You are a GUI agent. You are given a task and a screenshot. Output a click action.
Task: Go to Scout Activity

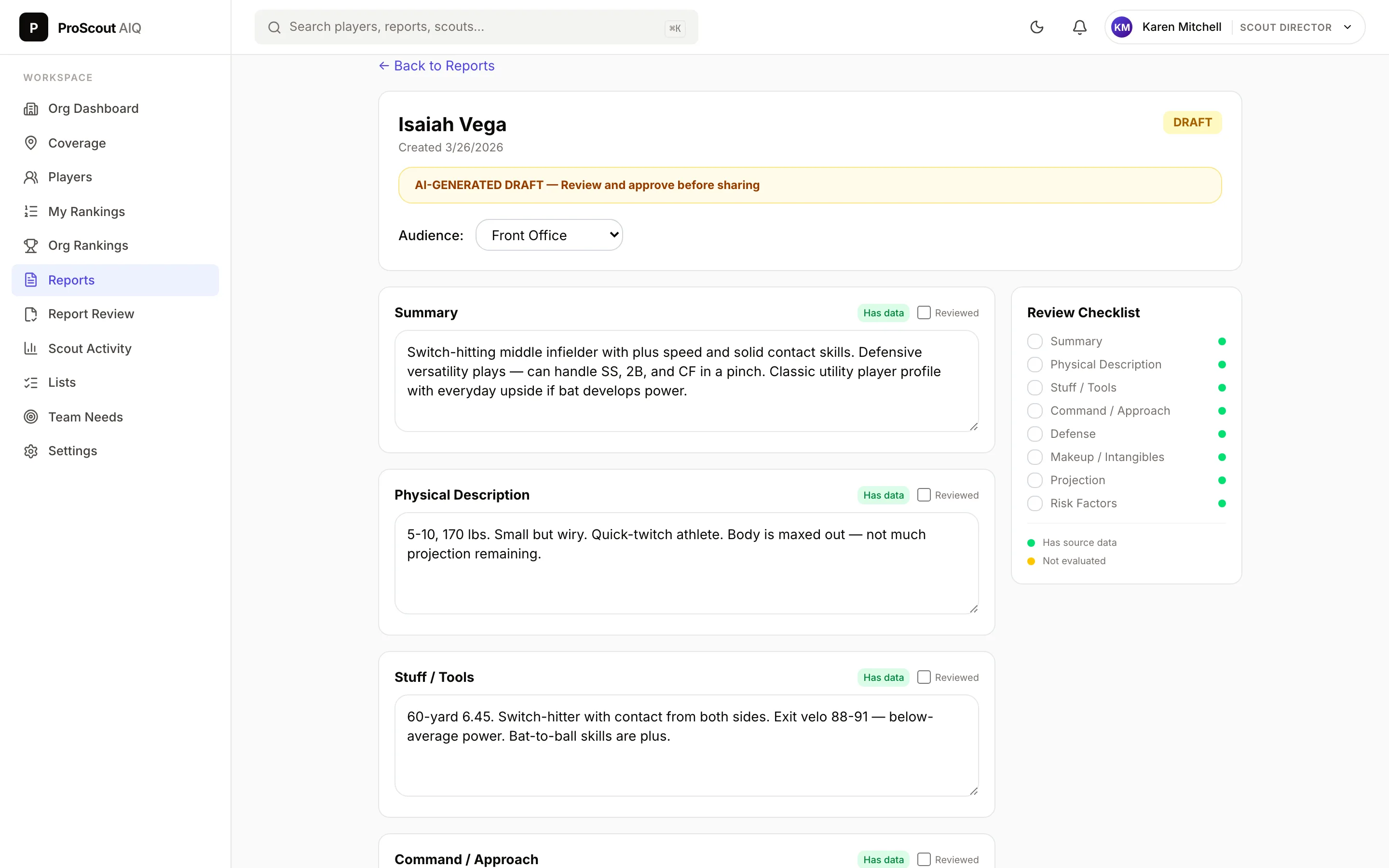(x=115, y=348)
